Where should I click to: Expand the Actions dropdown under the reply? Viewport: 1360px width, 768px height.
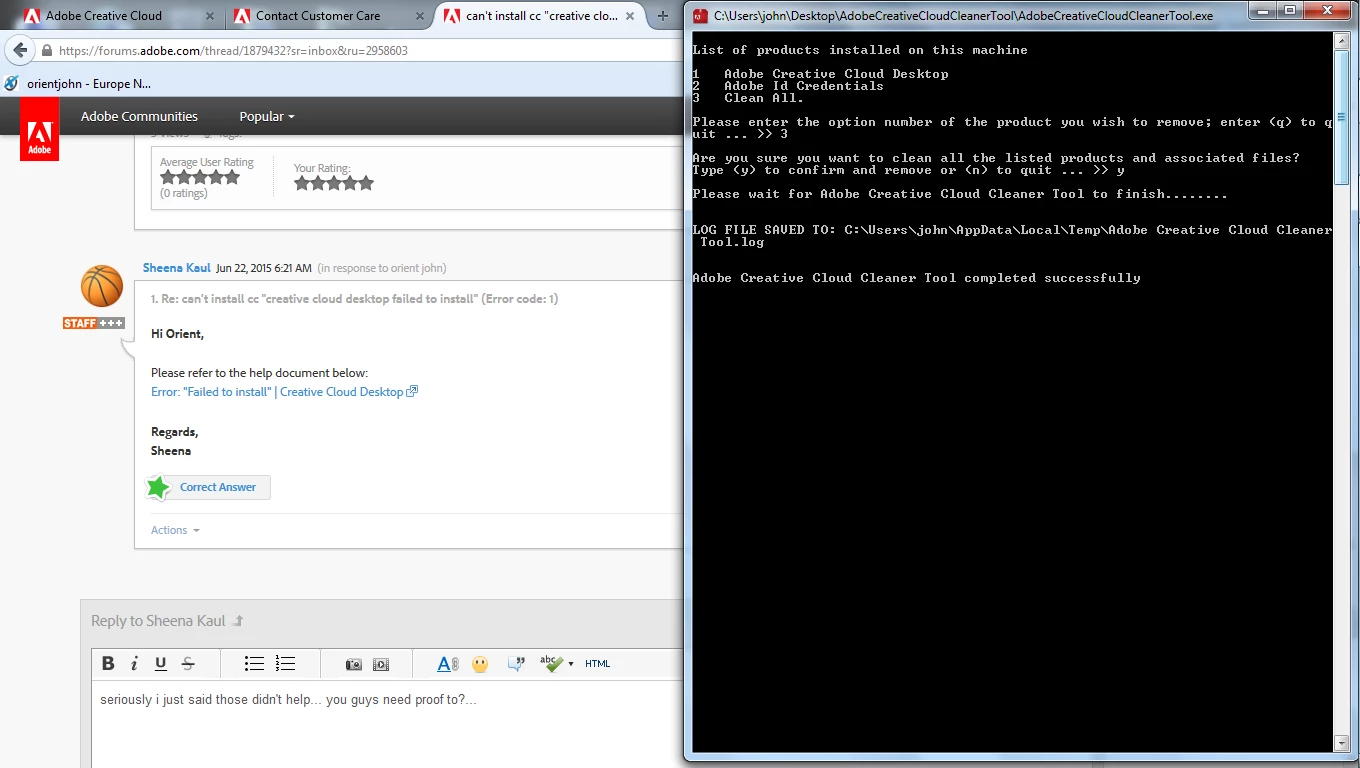[x=175, y=530]
